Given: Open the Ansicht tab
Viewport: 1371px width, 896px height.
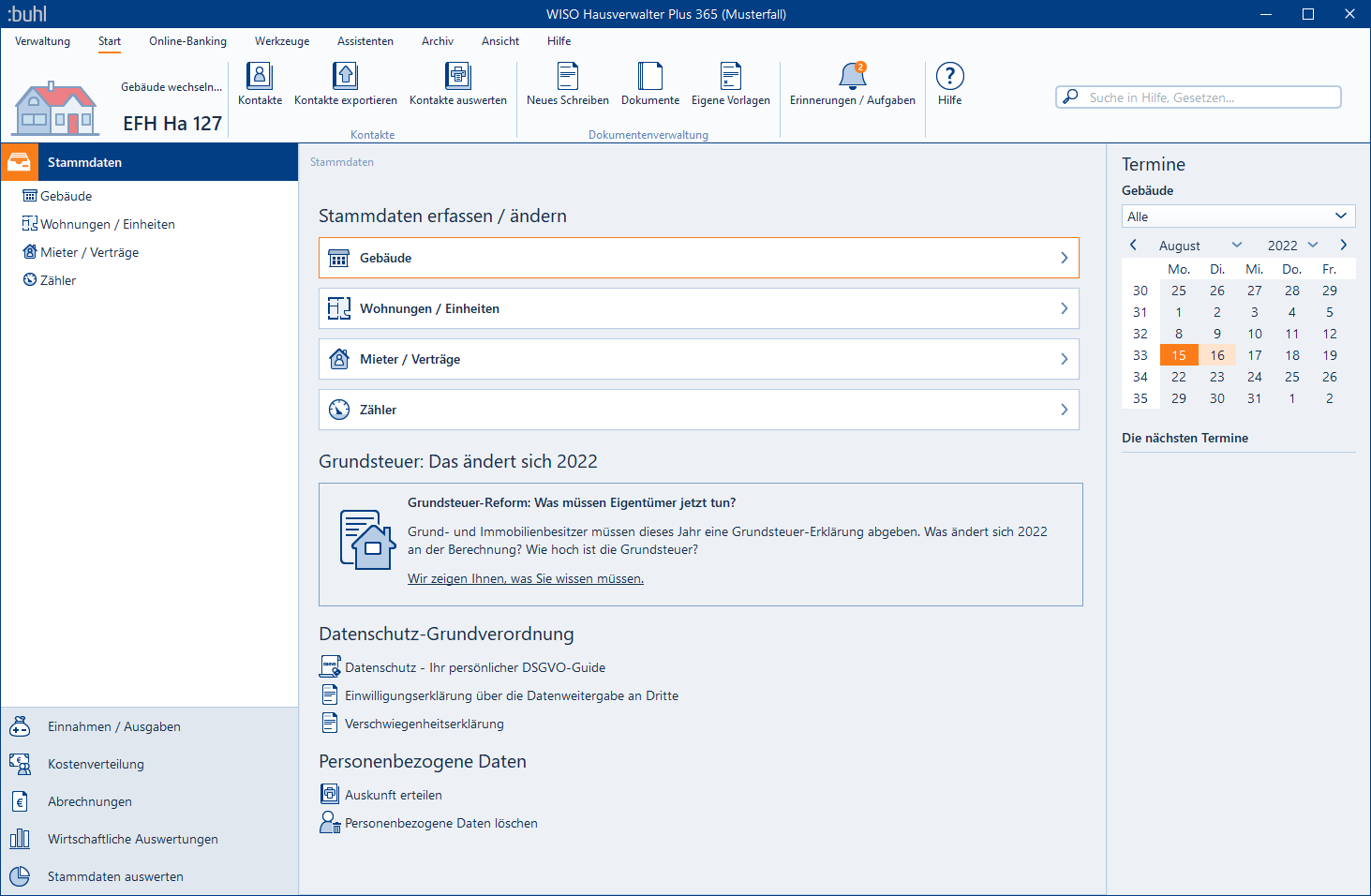Looking at the screenshot, I should [500, 41].
